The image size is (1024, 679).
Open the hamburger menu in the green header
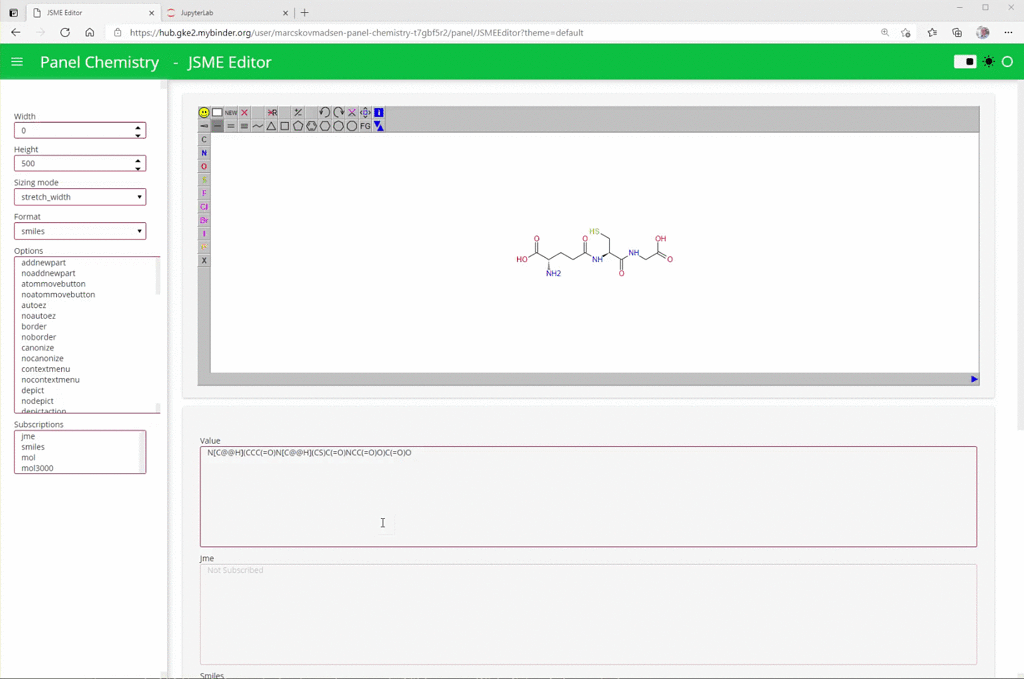tap(17, 61)
